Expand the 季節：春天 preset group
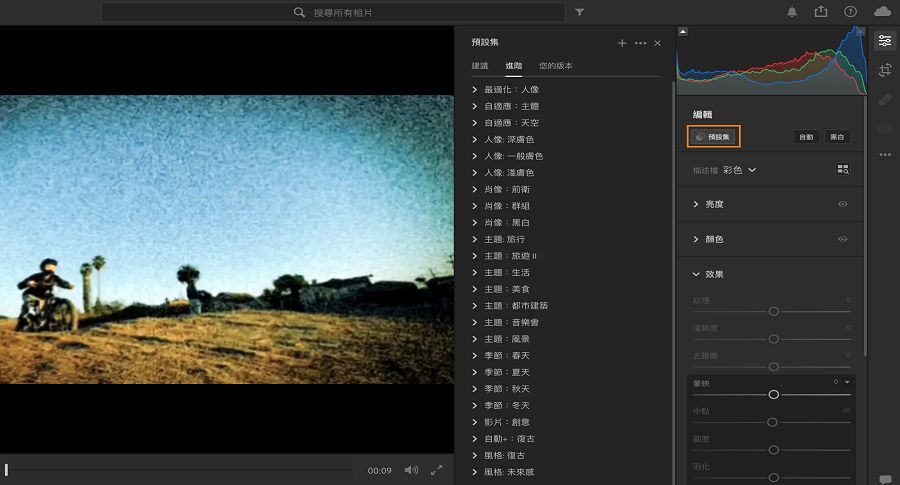Image resolution: width=900 pixels, height=485 pixels. click(x=475, y=356)
